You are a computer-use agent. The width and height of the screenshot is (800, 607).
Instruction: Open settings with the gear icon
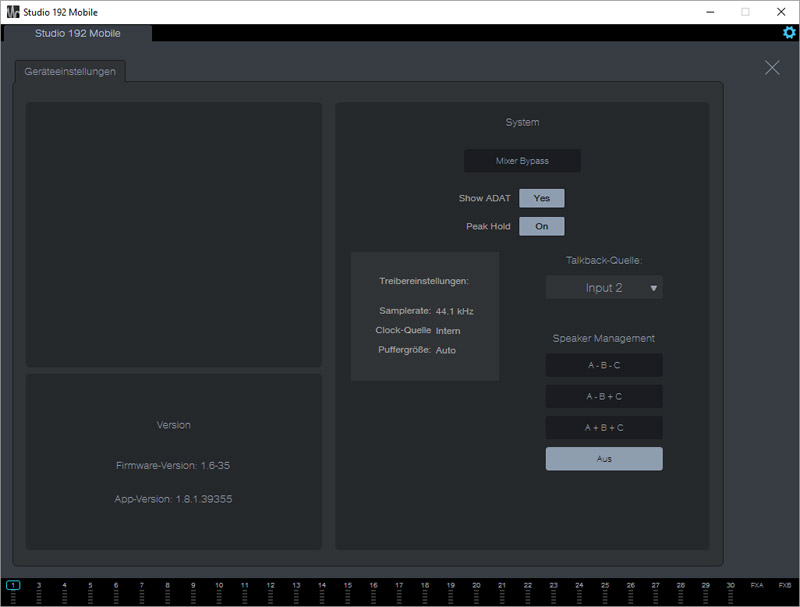(789, 32)
